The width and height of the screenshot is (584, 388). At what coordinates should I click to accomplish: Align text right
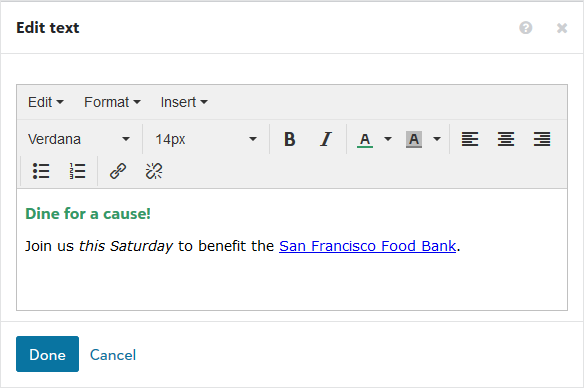542,140
